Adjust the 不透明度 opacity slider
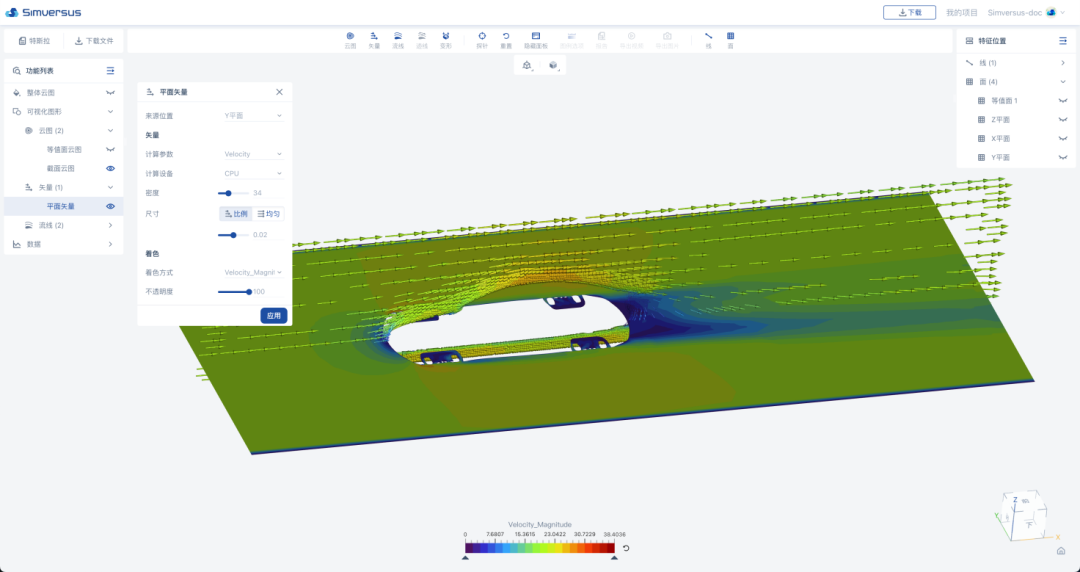 (x=248, y=292)
